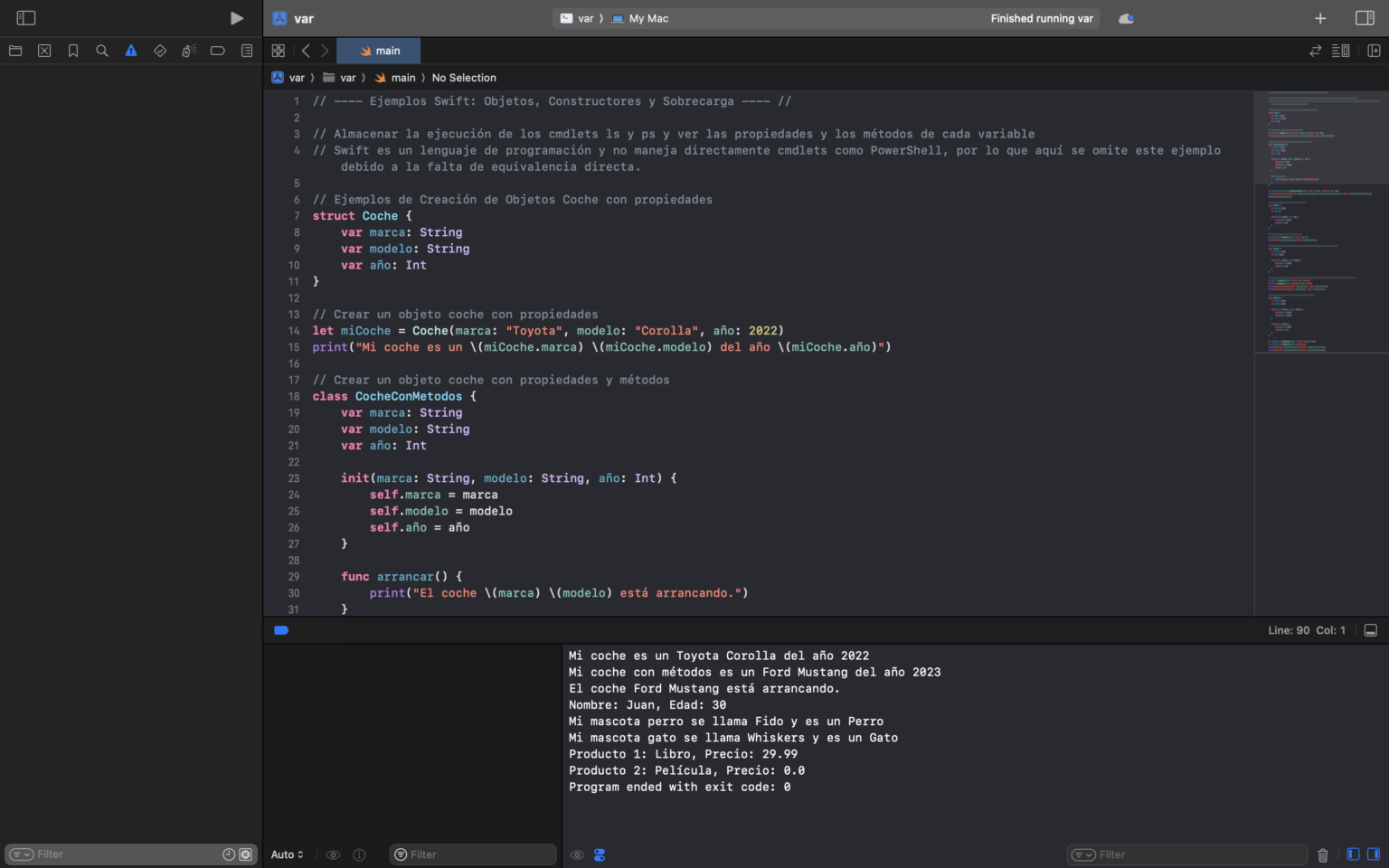
Task: Open the Find navigator magnifying glass
Action: (x=102, y=51)
